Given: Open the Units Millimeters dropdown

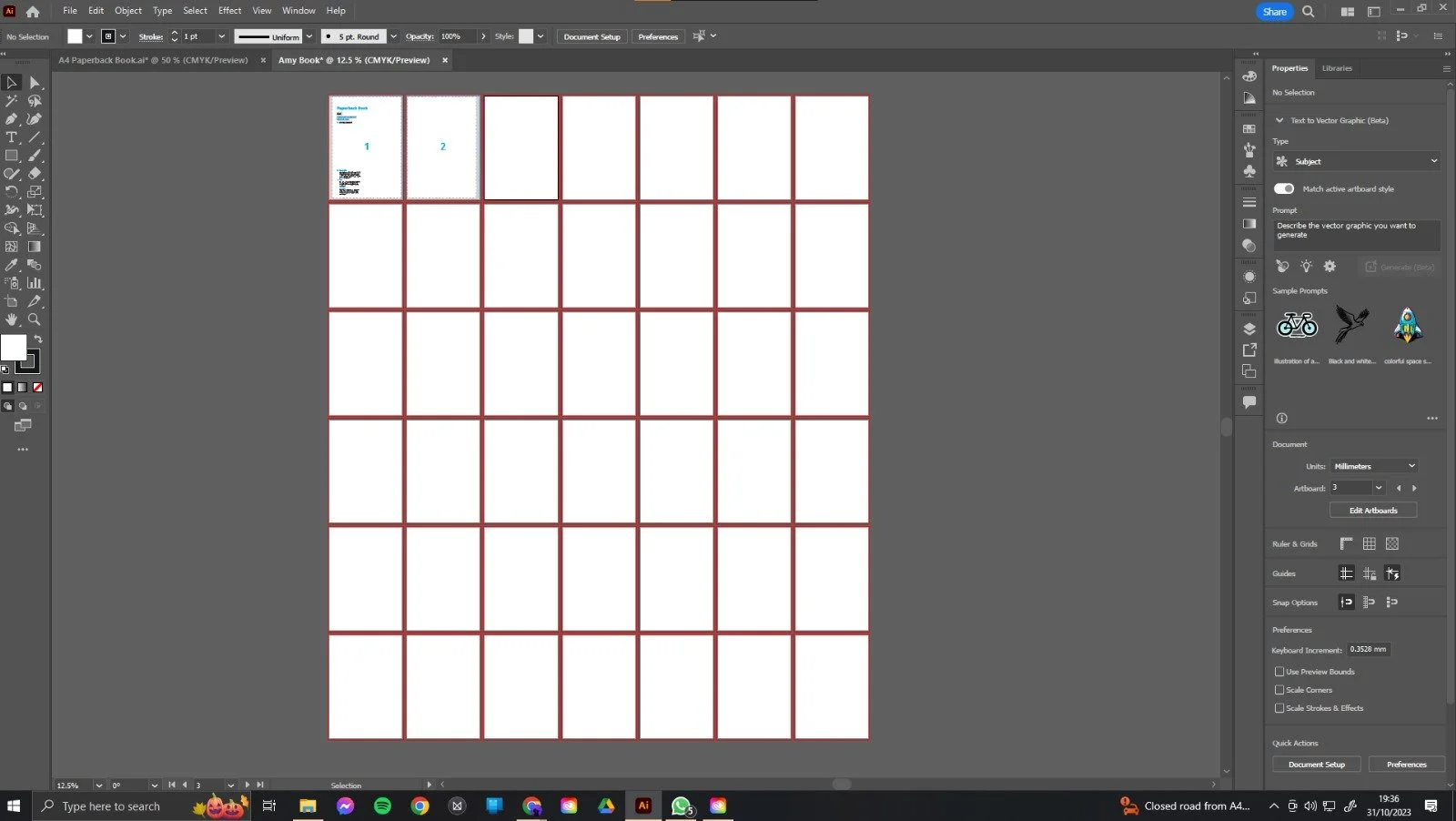Looking at the screenshot, I should (x=1374, y=466).
